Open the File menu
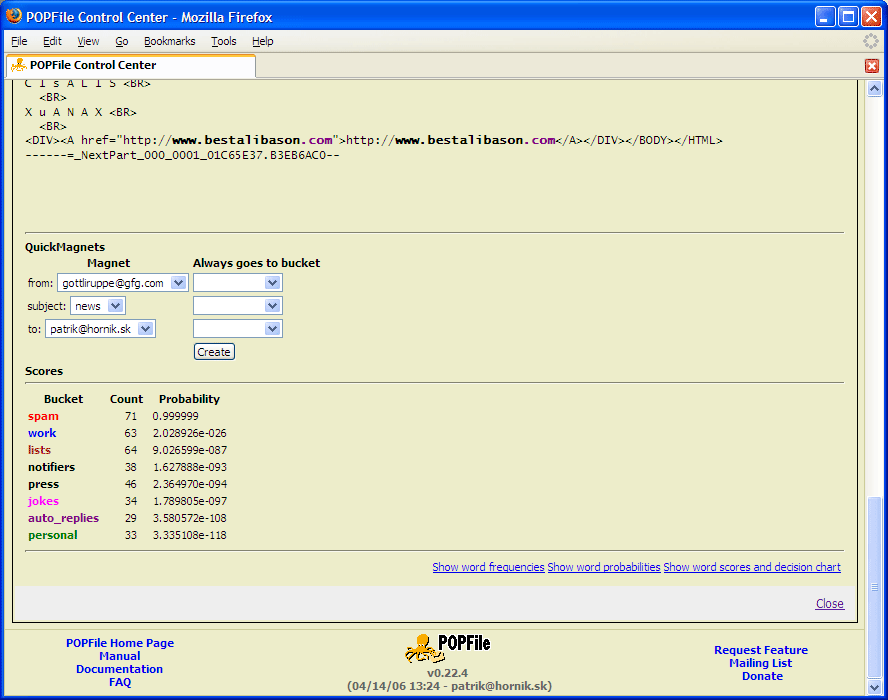The image size is (888, 700). [19, 41]
